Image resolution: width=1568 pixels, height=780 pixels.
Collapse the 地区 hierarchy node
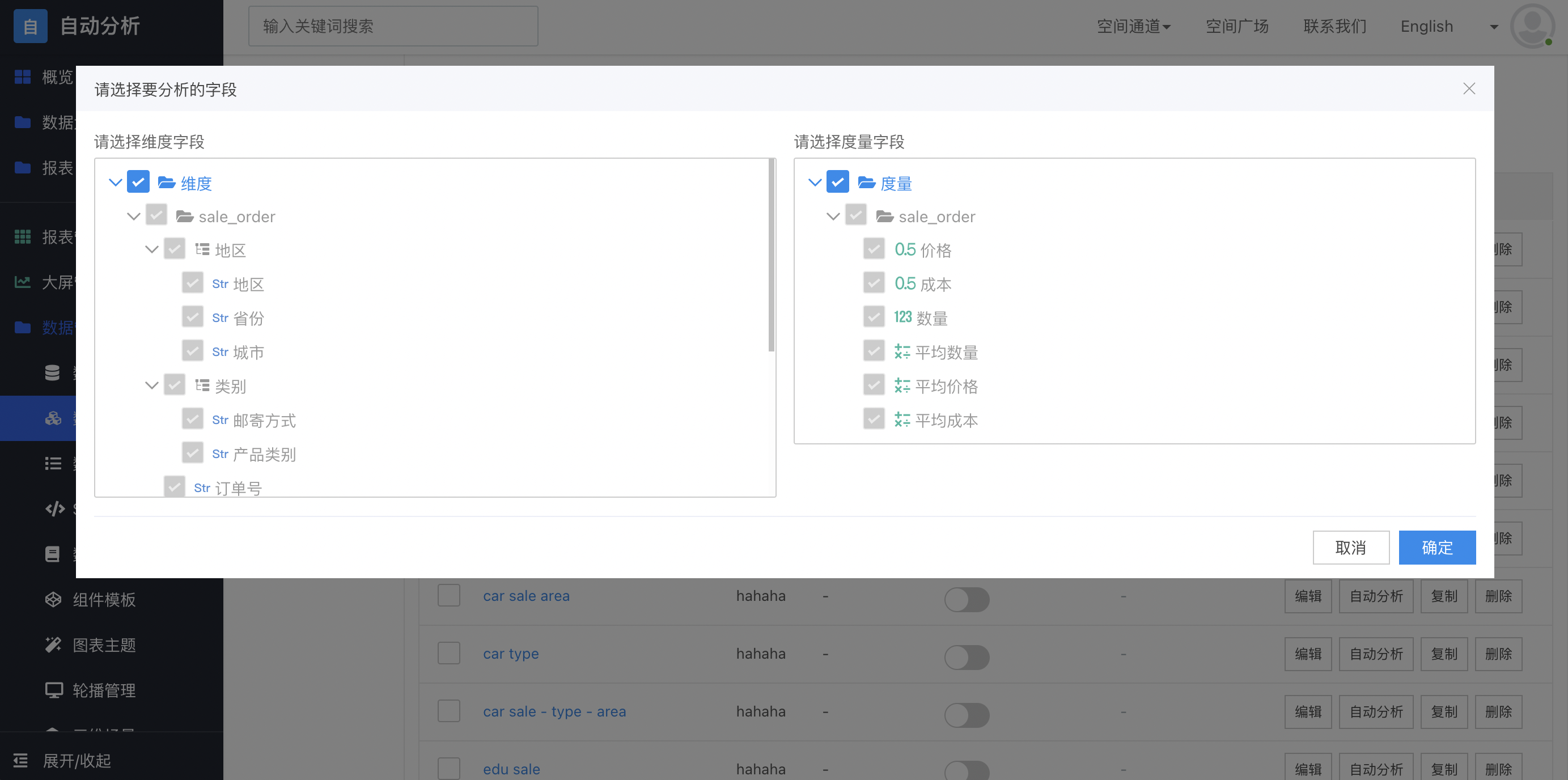(151, 249)
